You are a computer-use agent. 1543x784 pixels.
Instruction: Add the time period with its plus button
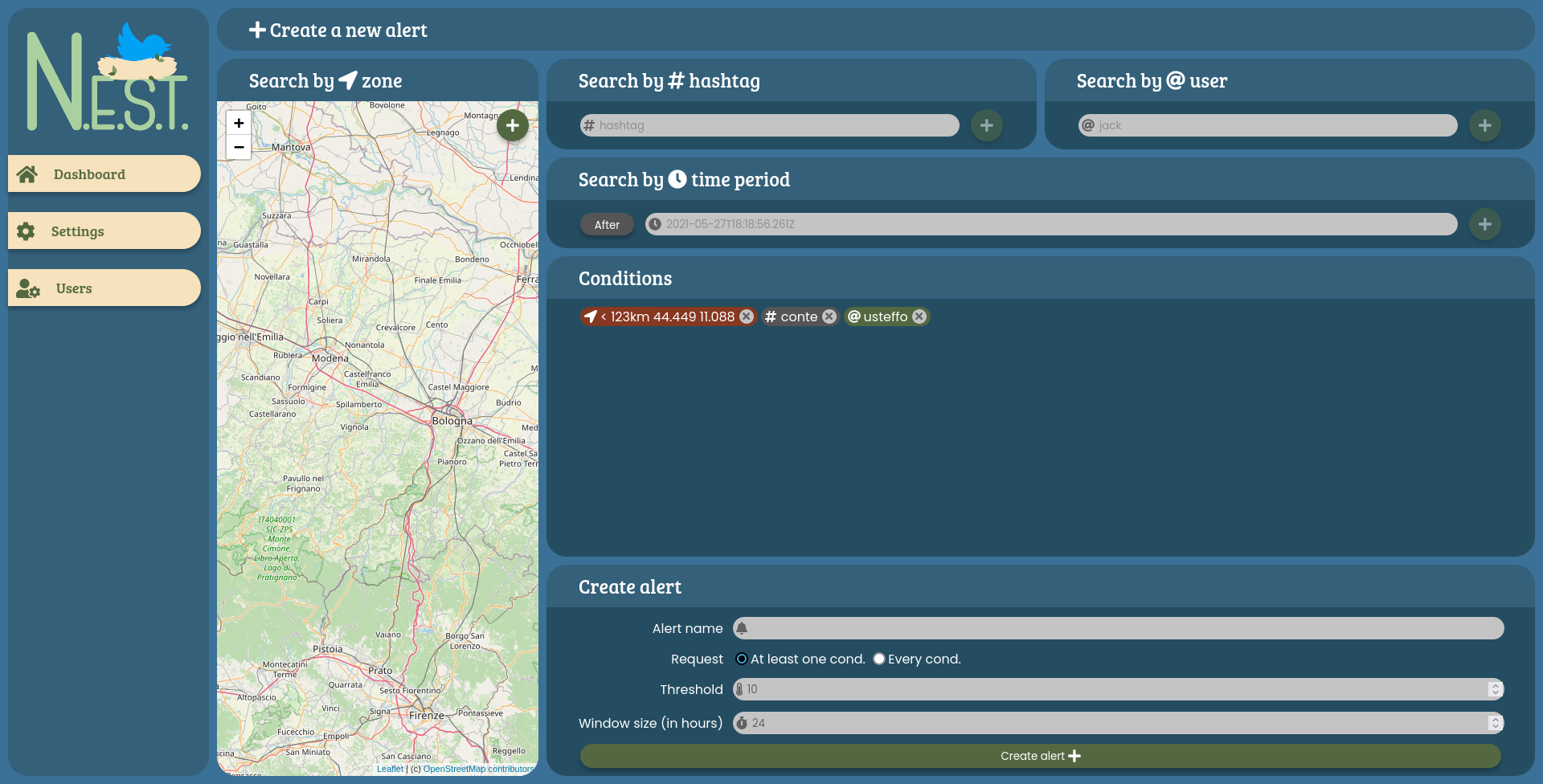(x=1484, y=224)
